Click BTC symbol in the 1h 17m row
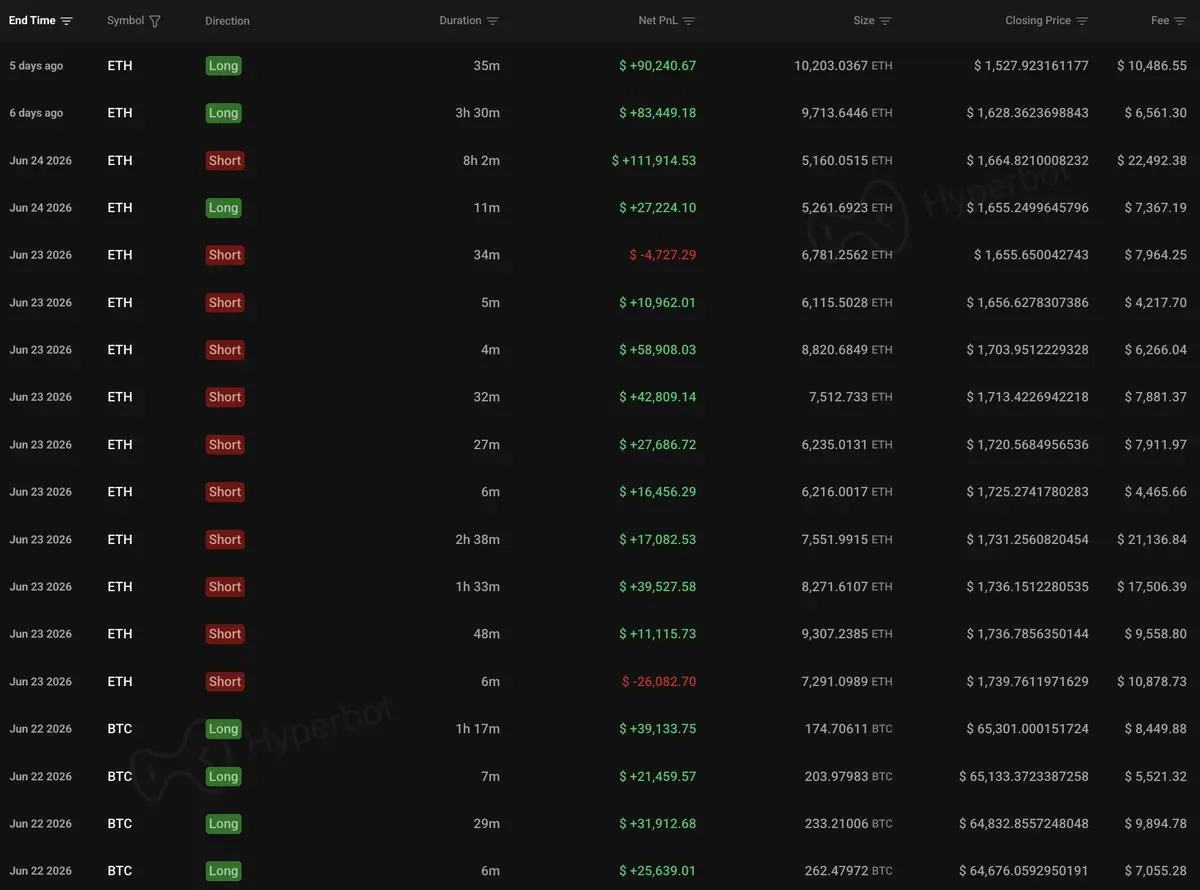1200x890 pixels. (120, 729)
